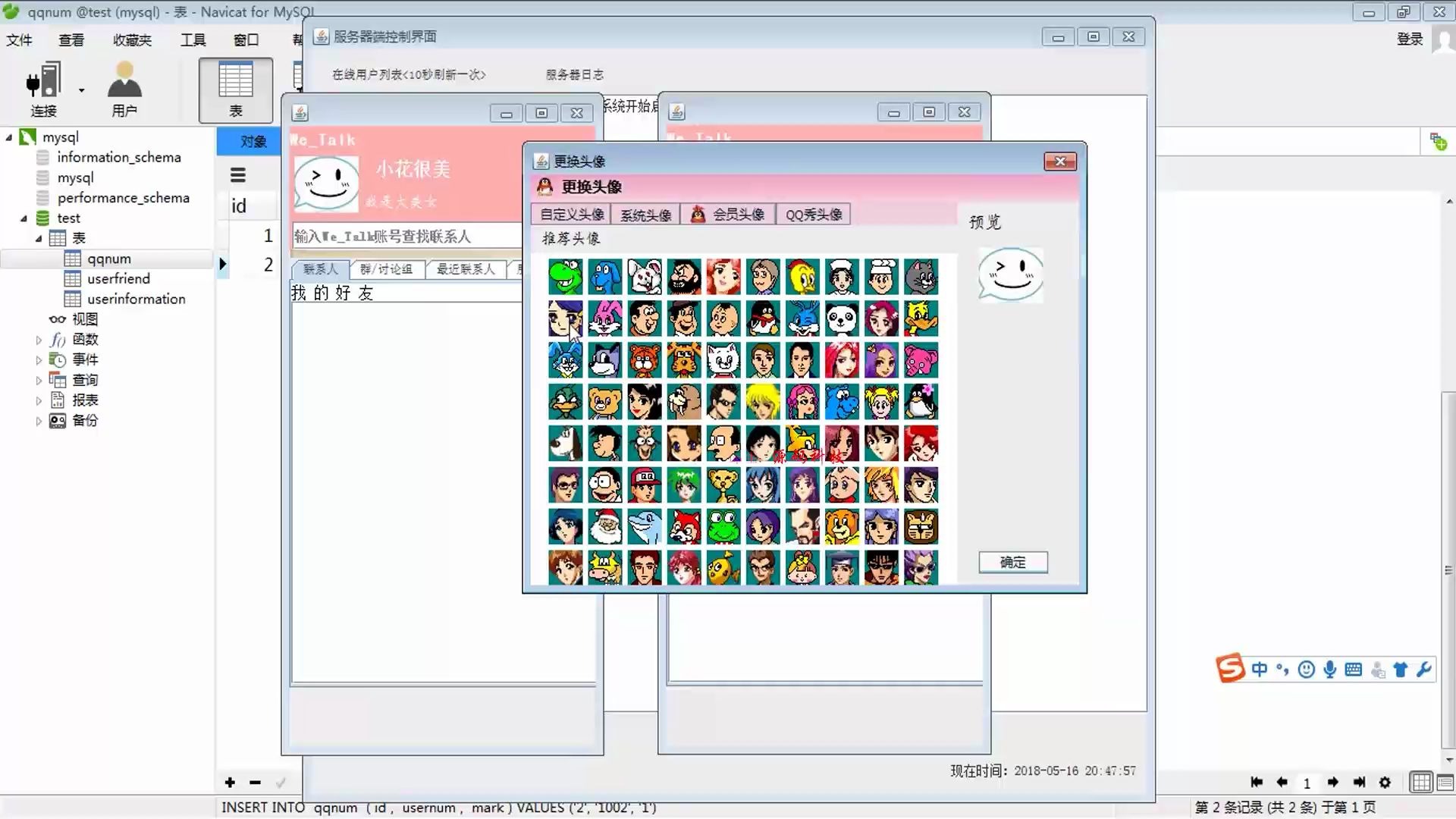The image size is (1456, 819).
Task: Switch to the QQ秀头像 tab
Action: tap(814, 215)
